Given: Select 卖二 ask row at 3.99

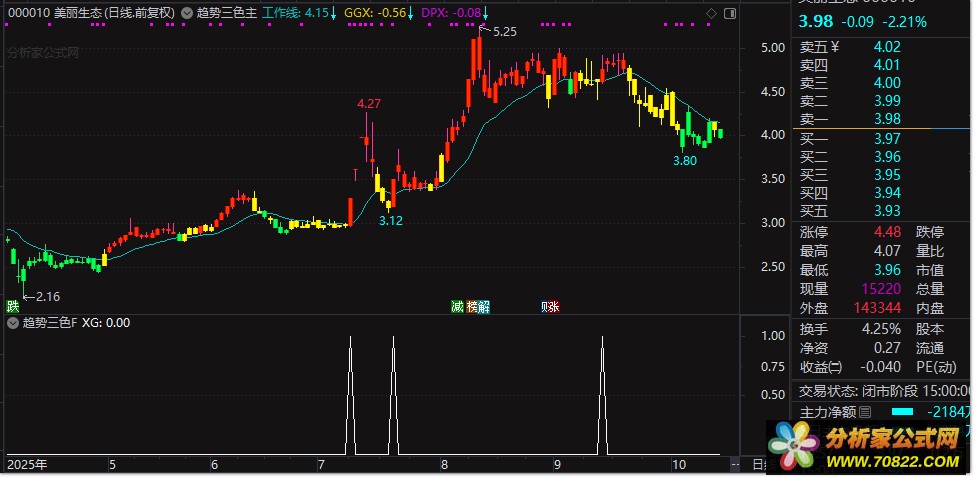Looking at the screenshot, I should [883, 101].
